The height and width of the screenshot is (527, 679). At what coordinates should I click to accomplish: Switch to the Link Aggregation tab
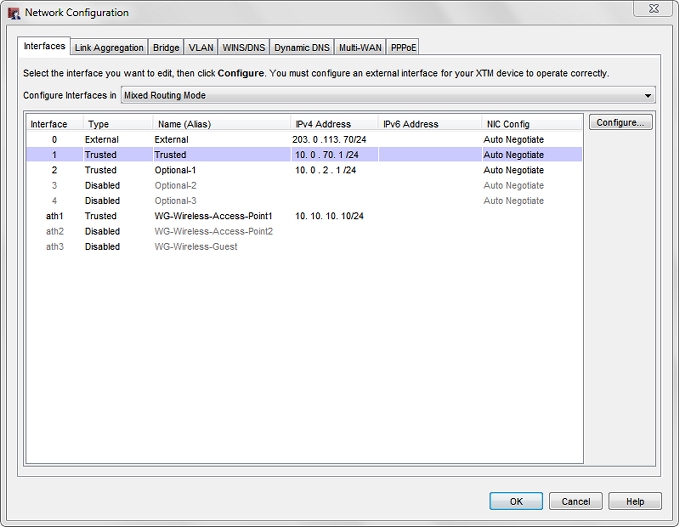pyautogui.click(x=109, y=48)
